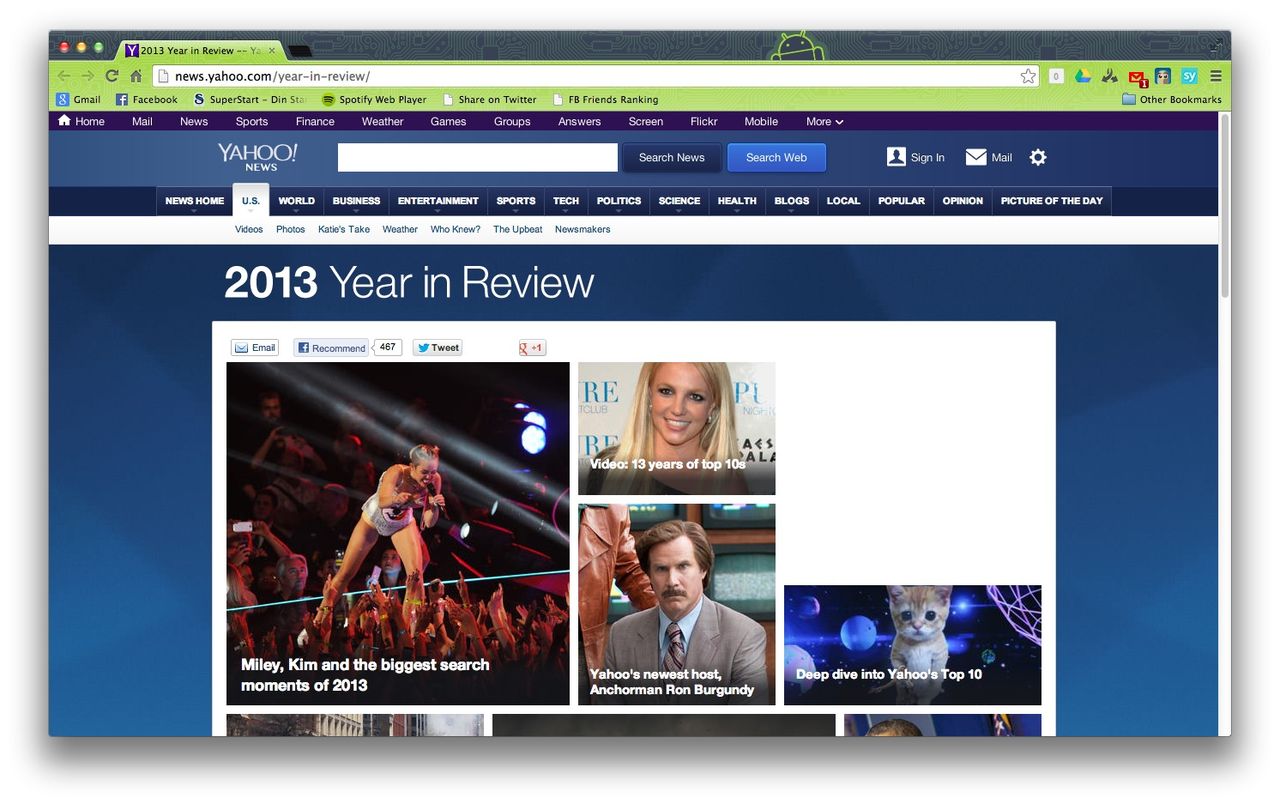Reload the page with the refresh icon
This screenshot has height=804, width=1280.
pos(112,76)
